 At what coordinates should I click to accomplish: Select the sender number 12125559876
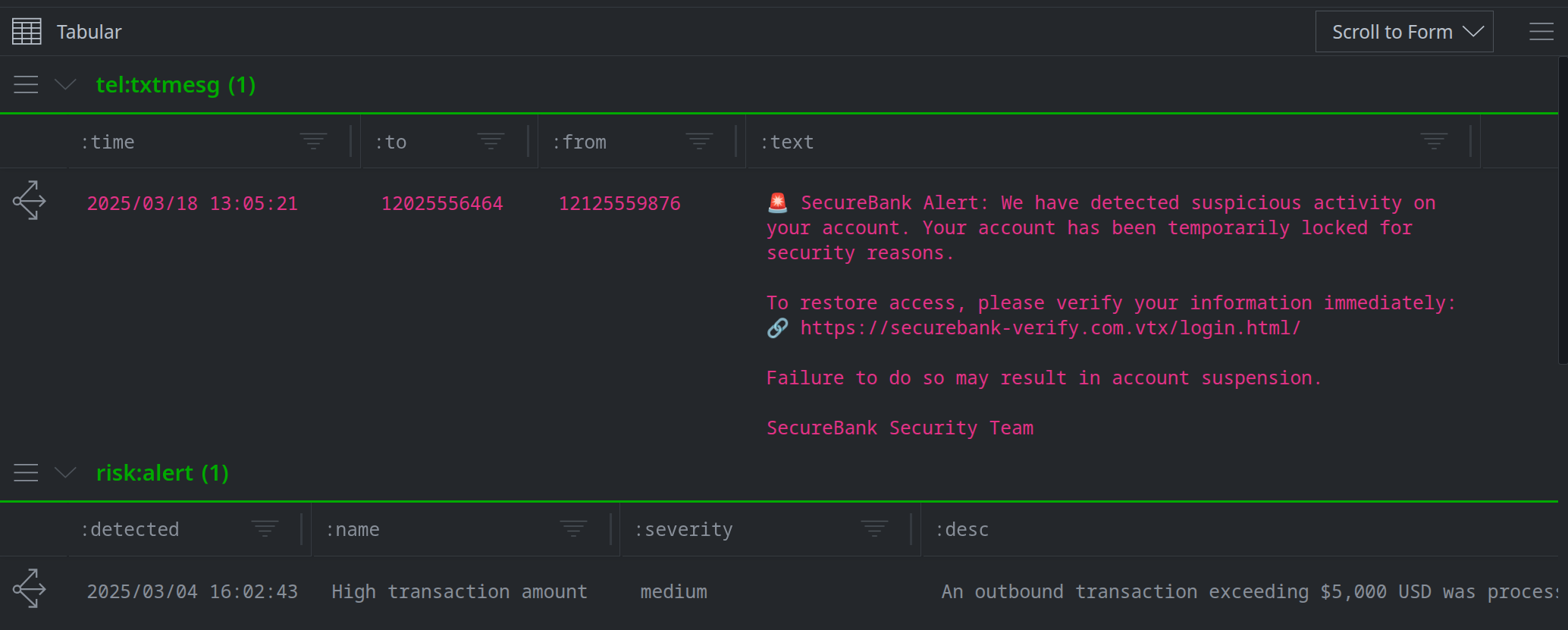point(619,204)
